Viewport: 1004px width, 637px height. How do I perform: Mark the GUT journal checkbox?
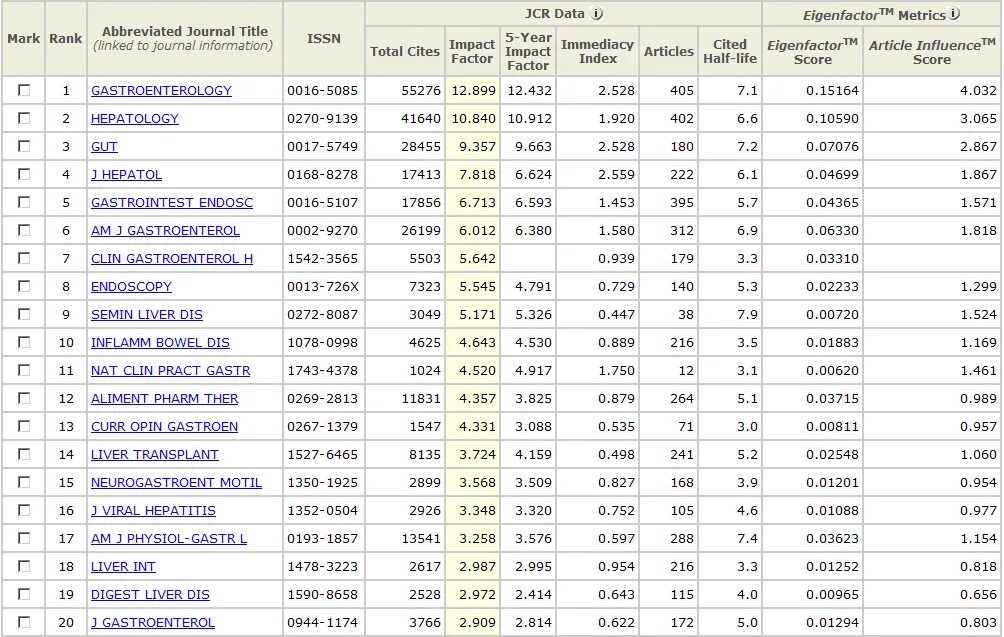(24, 147)
